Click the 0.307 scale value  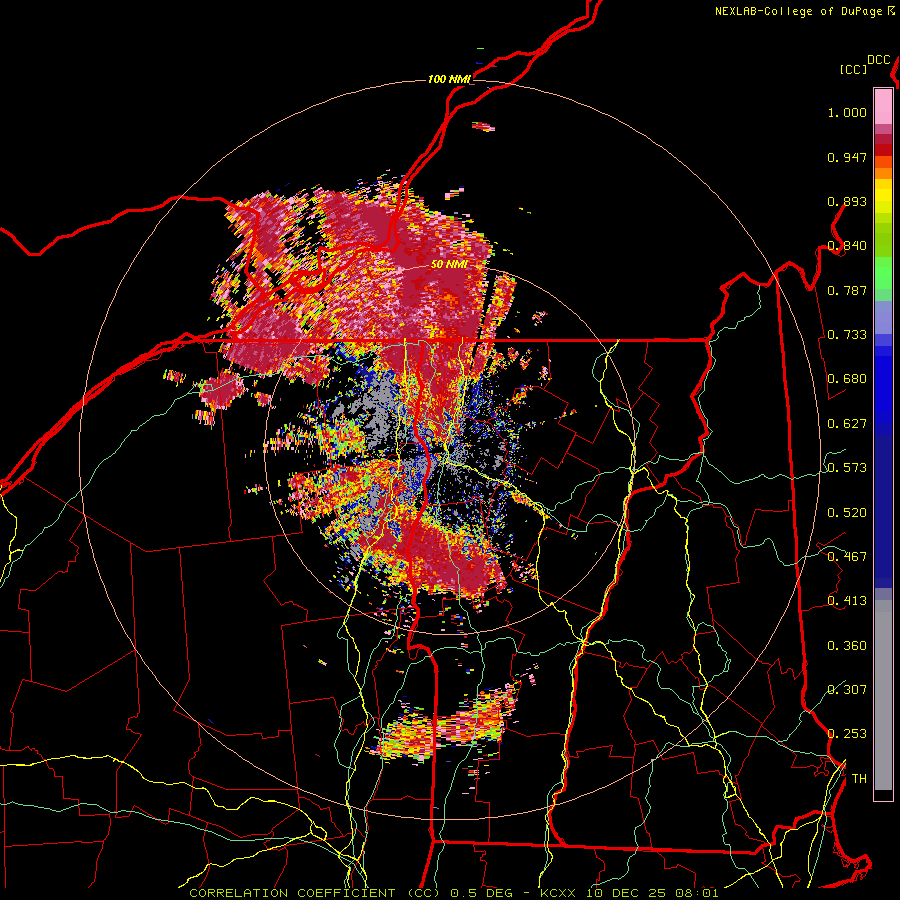847,690
